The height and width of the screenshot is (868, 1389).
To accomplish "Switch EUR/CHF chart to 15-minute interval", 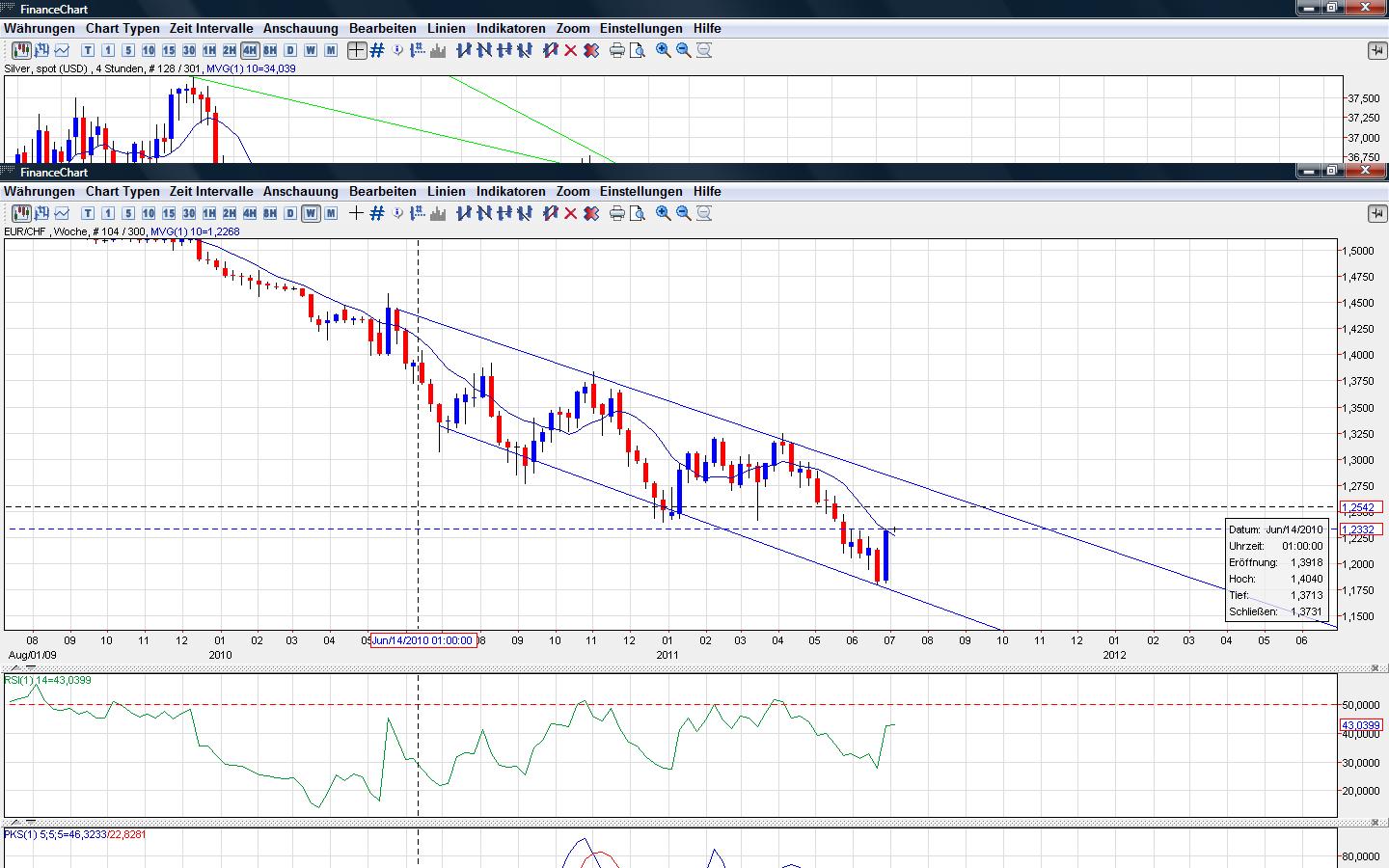I will [x=169, y=213].
